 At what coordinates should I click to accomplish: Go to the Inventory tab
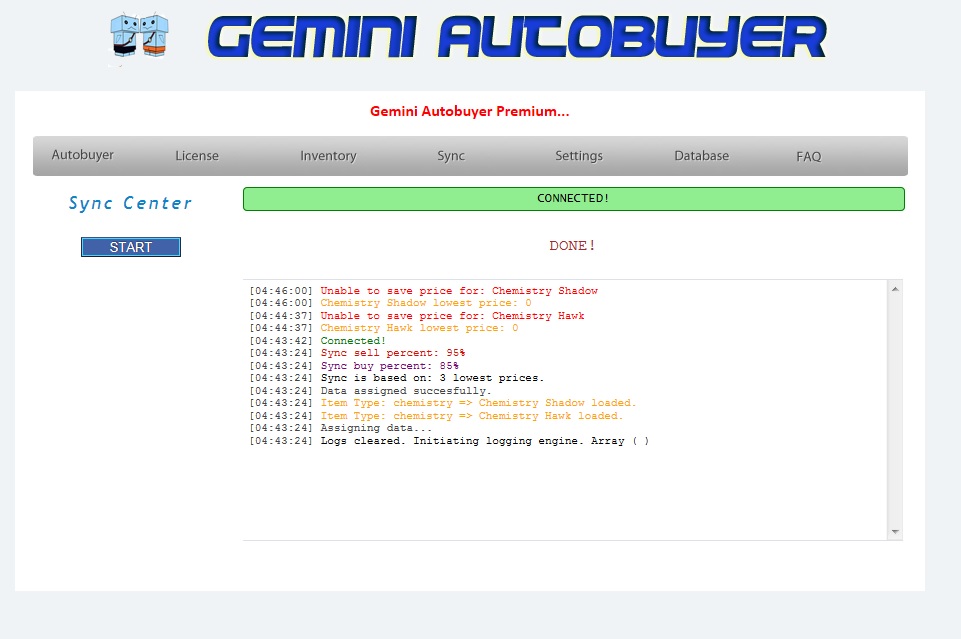328,156
